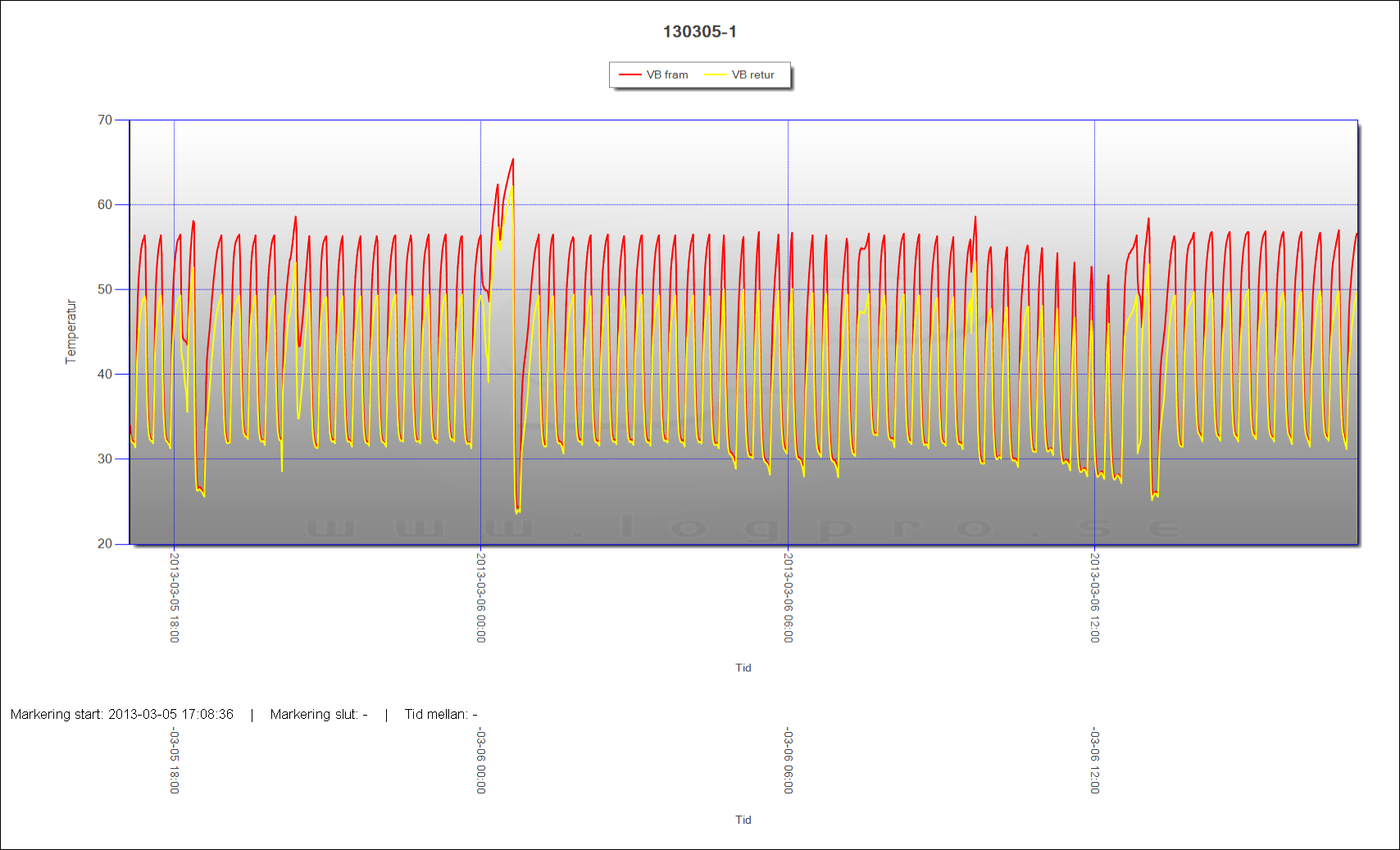Click the full 2013-03-06 00:00 time label

tap(481, 598)
